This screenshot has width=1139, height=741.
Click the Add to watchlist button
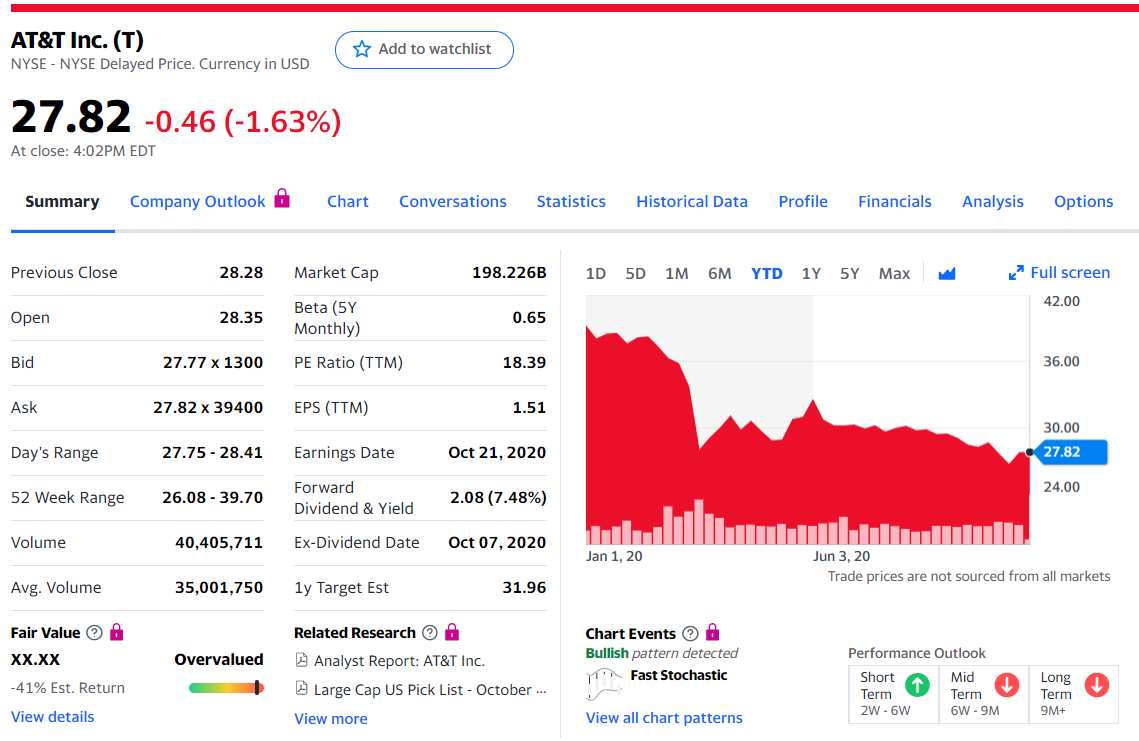[x=424, y=50]
